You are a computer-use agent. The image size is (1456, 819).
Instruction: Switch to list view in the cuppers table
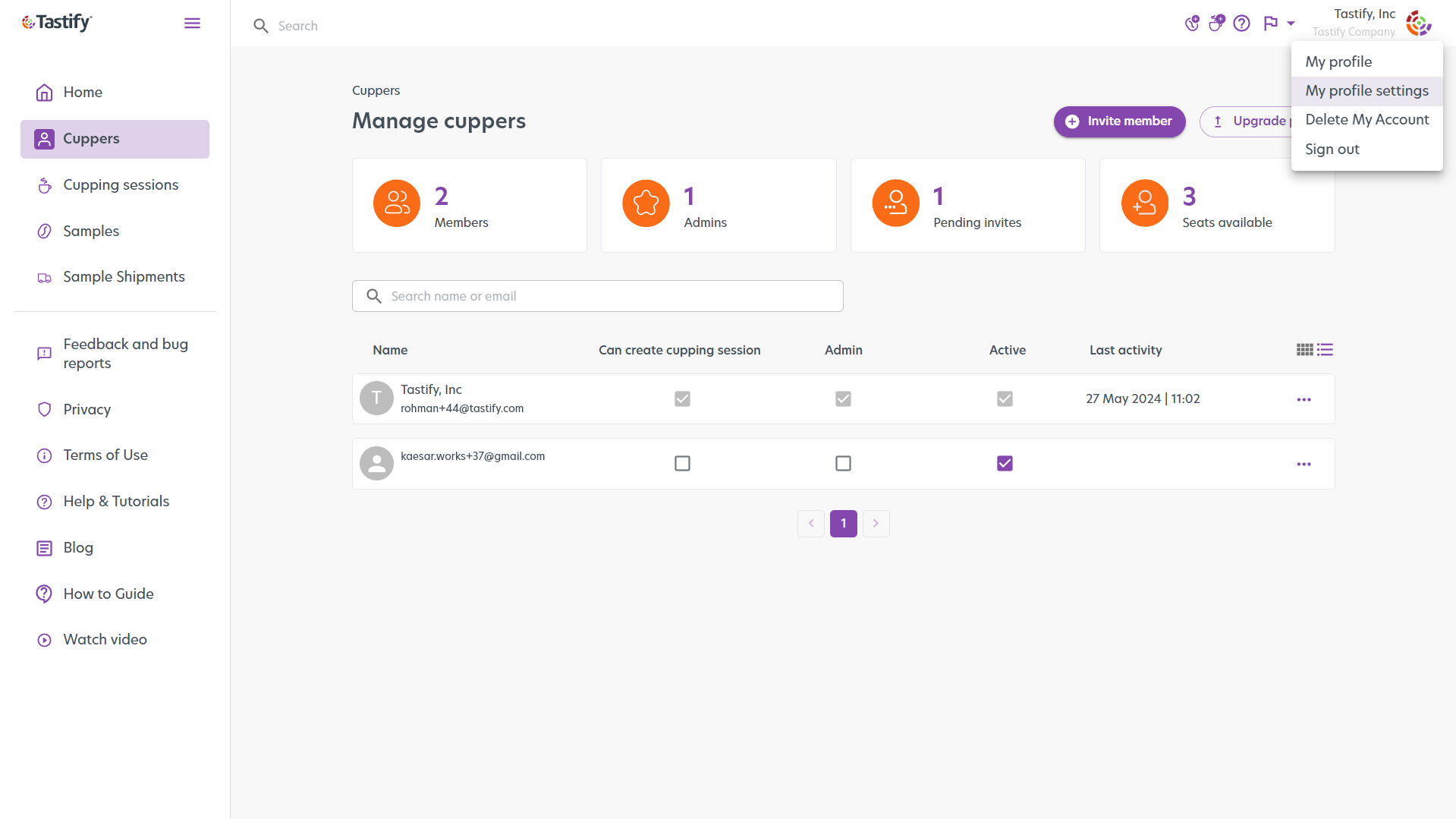[1325, 350]
